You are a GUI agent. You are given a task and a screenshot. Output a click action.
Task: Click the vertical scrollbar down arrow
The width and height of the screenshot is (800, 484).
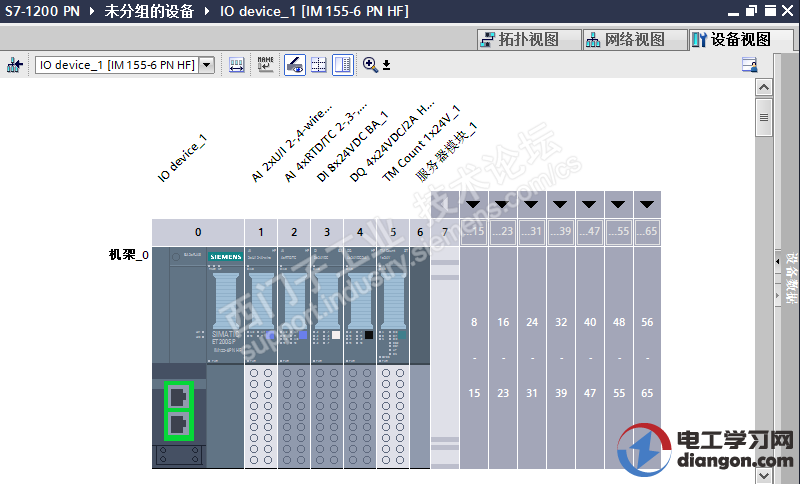pos(764,475)
